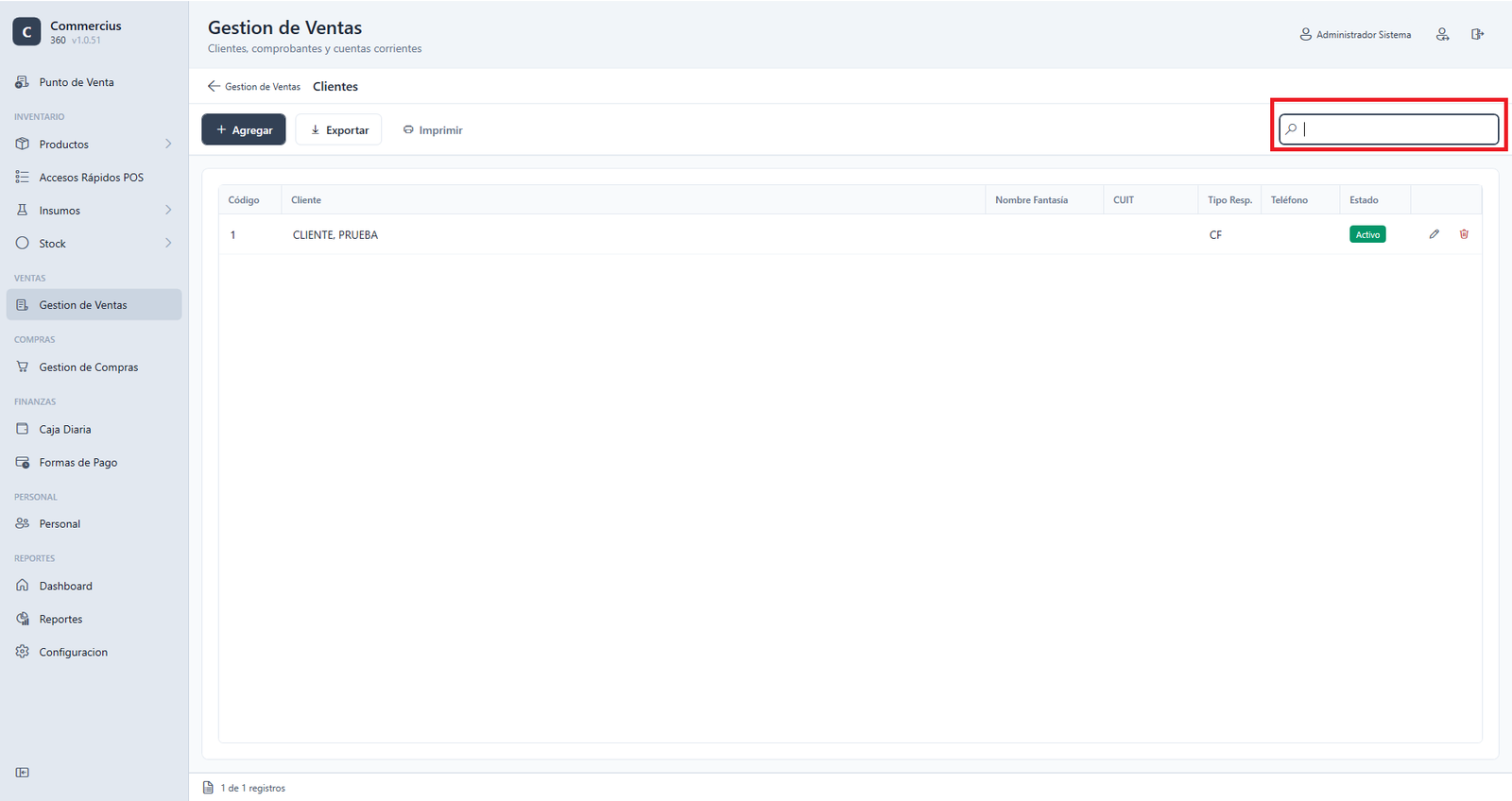Click the records document icon in footer
The height and width of the screenshot is (801, 1512).
click(208, 788)
